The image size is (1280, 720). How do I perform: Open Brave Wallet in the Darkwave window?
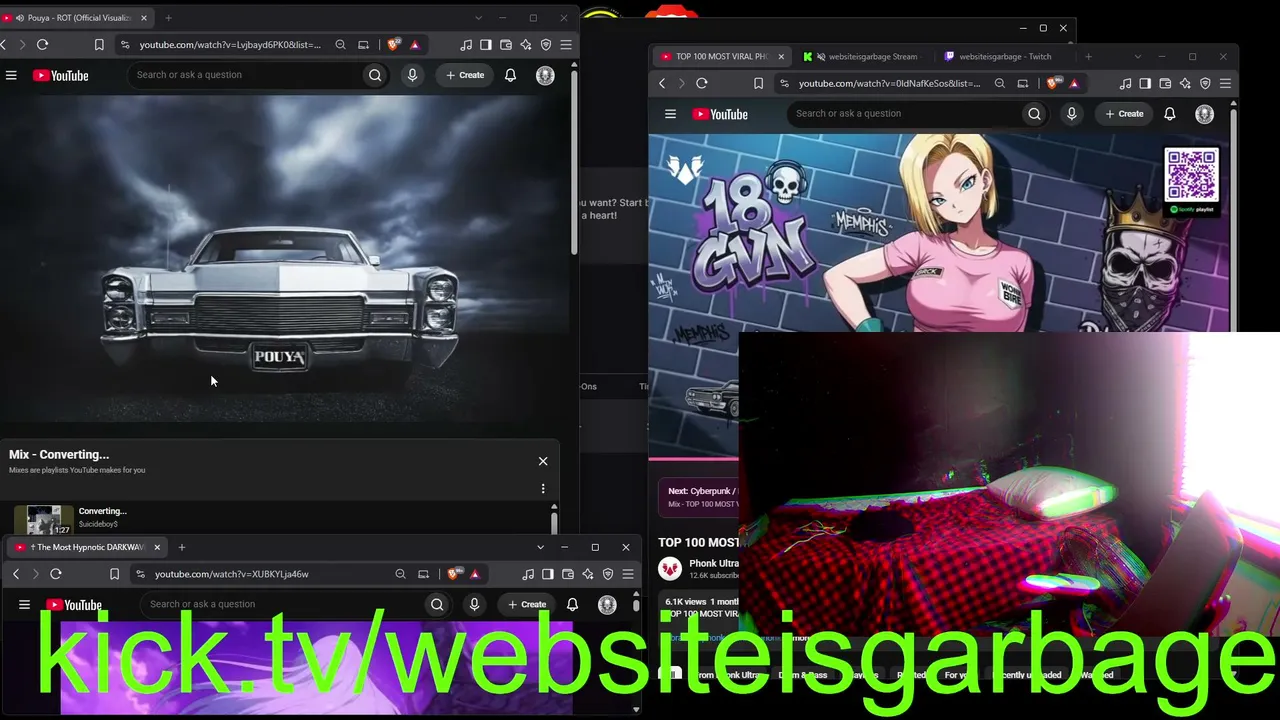[568, 574]
